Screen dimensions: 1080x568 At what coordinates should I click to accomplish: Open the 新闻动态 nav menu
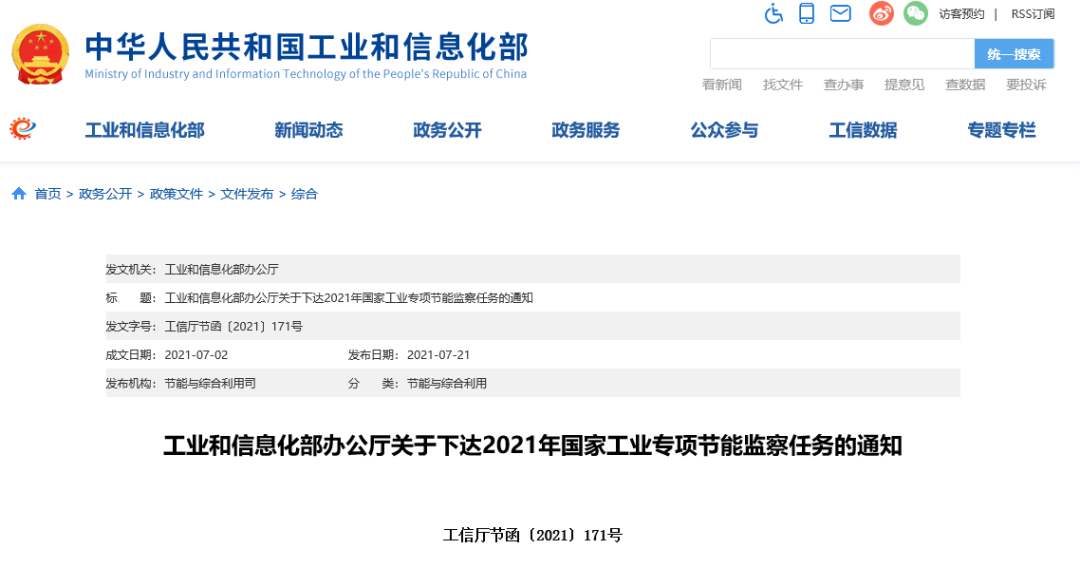click(x=309, y=130)
